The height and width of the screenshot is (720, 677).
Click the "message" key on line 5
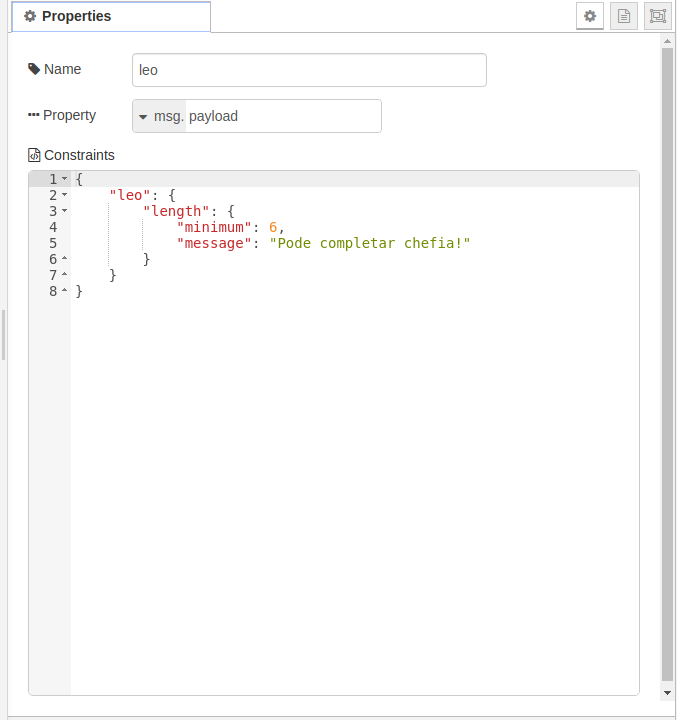214,243
